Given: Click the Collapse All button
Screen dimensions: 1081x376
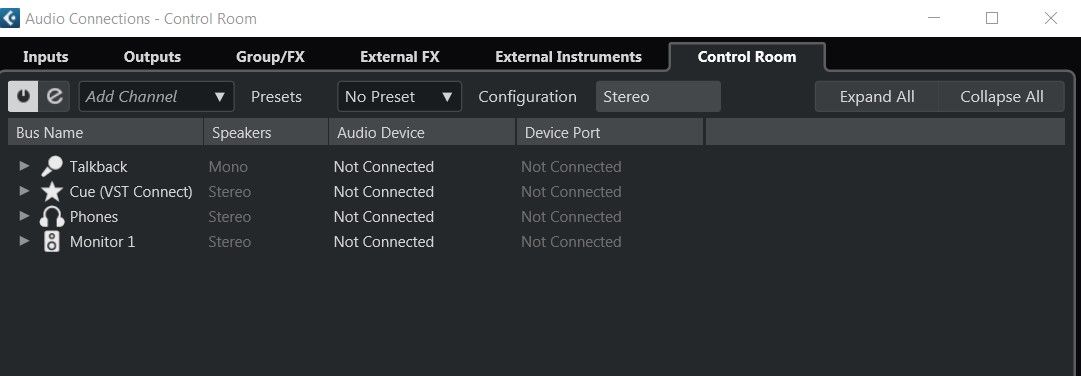Looking at the screenshot, I should 1002,97.
